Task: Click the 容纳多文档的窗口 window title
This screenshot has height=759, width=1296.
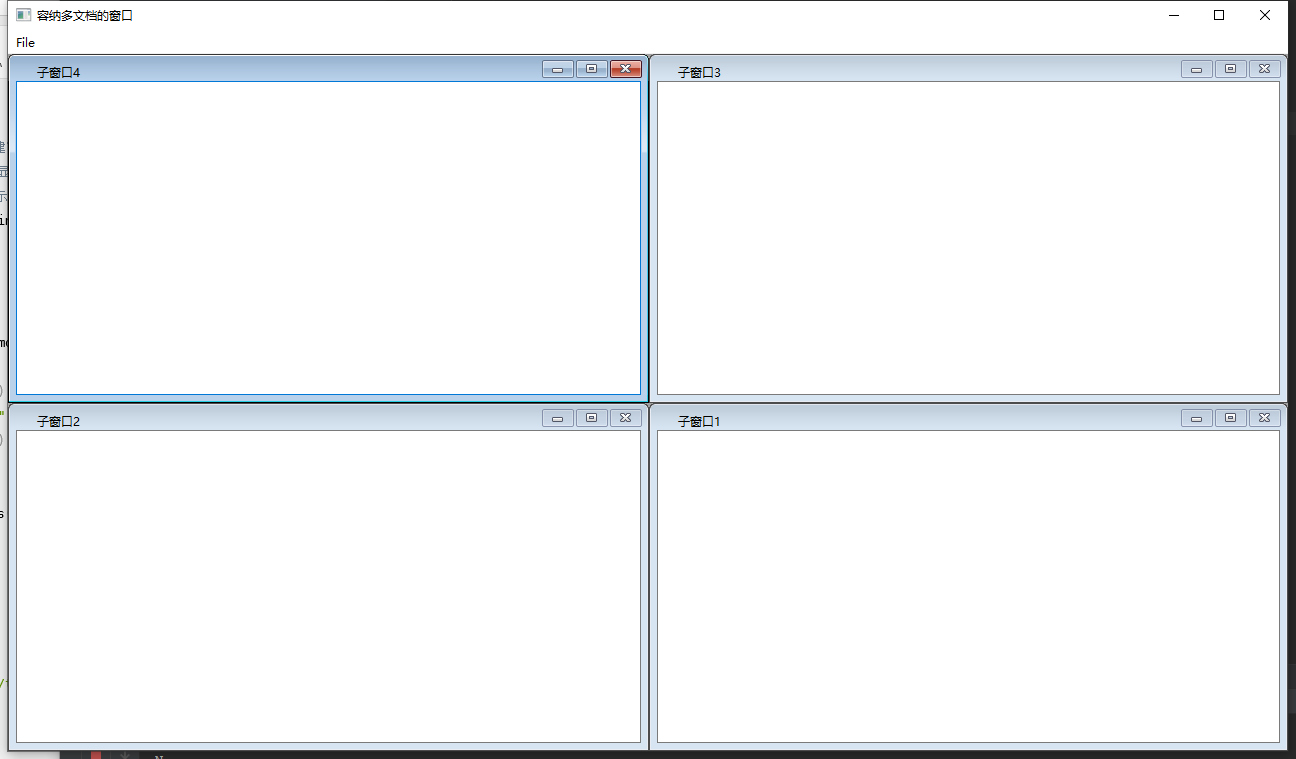Action: tap(85, 15)
